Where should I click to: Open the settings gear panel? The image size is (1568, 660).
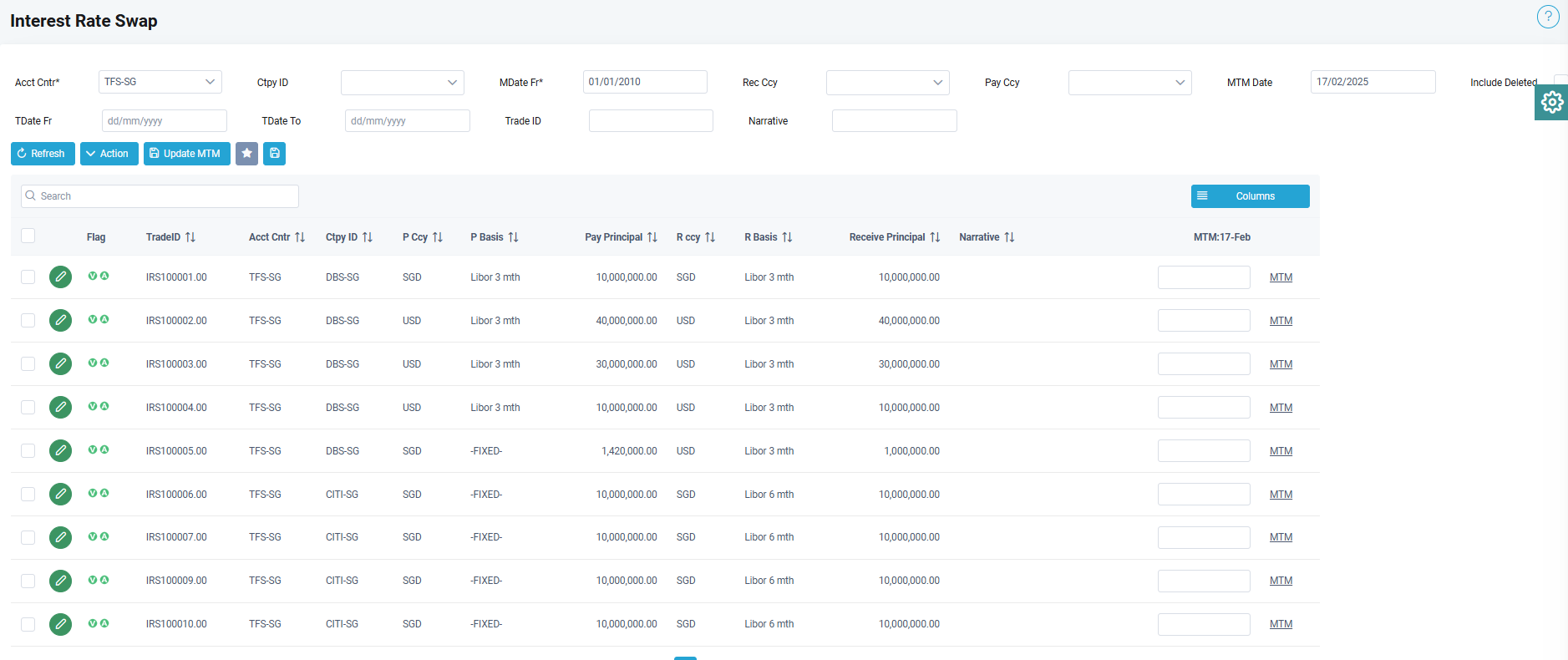[1551, 102]
